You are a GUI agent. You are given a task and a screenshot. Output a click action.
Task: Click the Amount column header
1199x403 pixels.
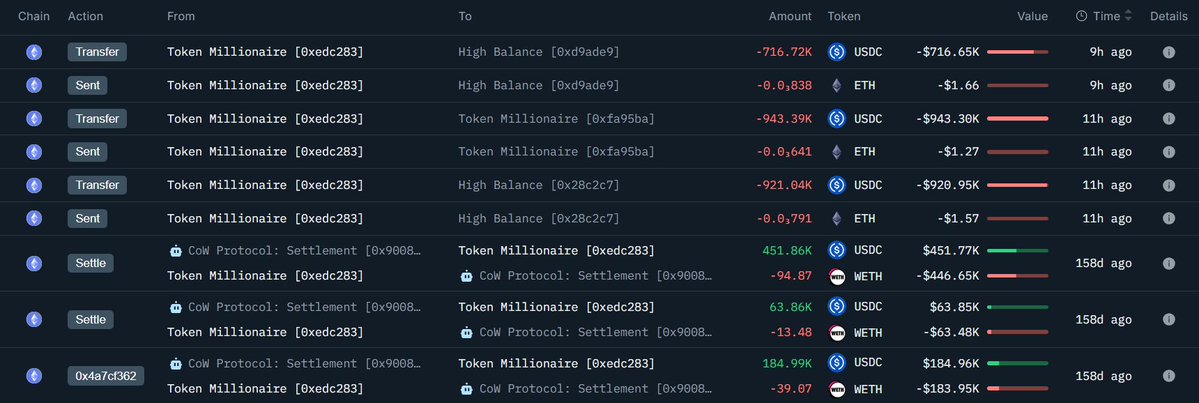point(790,16)
